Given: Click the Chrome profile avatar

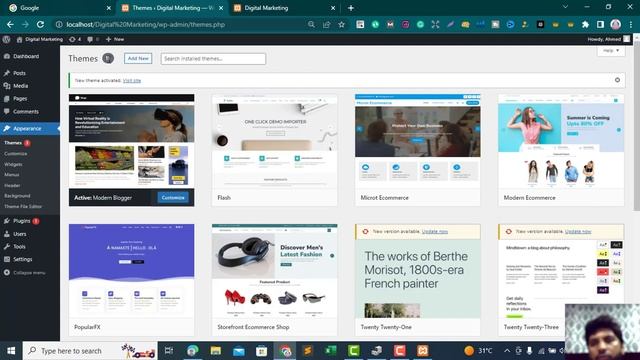Looking at the screenshot, I should pos(616,24).
